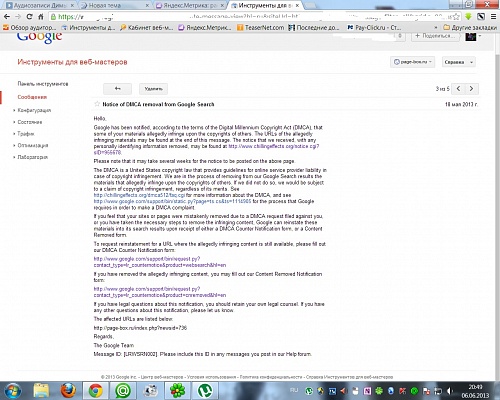The height and width of the screenshot is (400, 500).
Task: Open Панель инструментов in sidebar
Action: pos(43,84)
